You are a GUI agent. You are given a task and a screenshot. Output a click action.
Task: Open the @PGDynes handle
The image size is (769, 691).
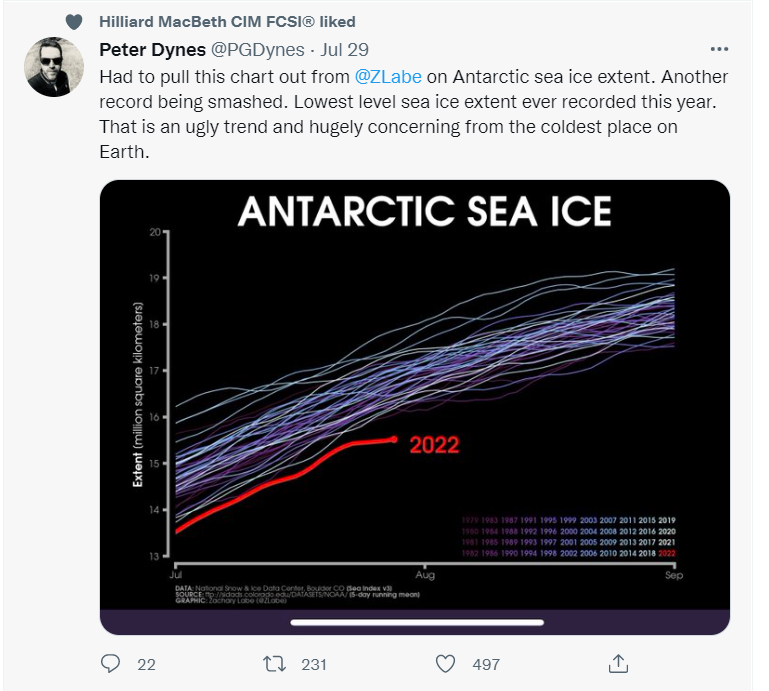coord(258,50)
